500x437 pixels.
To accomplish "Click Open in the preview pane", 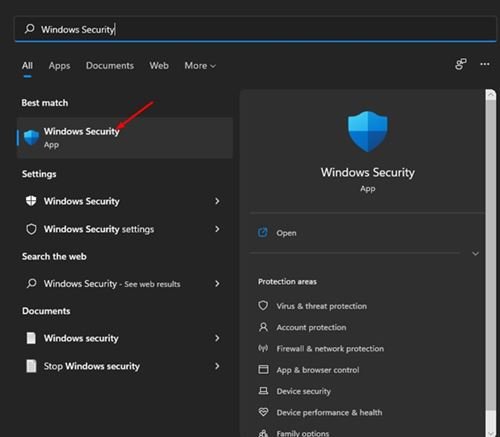I will (286, 233).
